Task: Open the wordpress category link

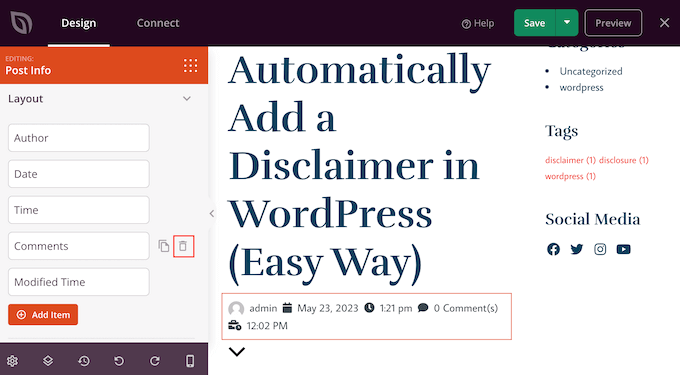Action: click(x=581, y=87)
